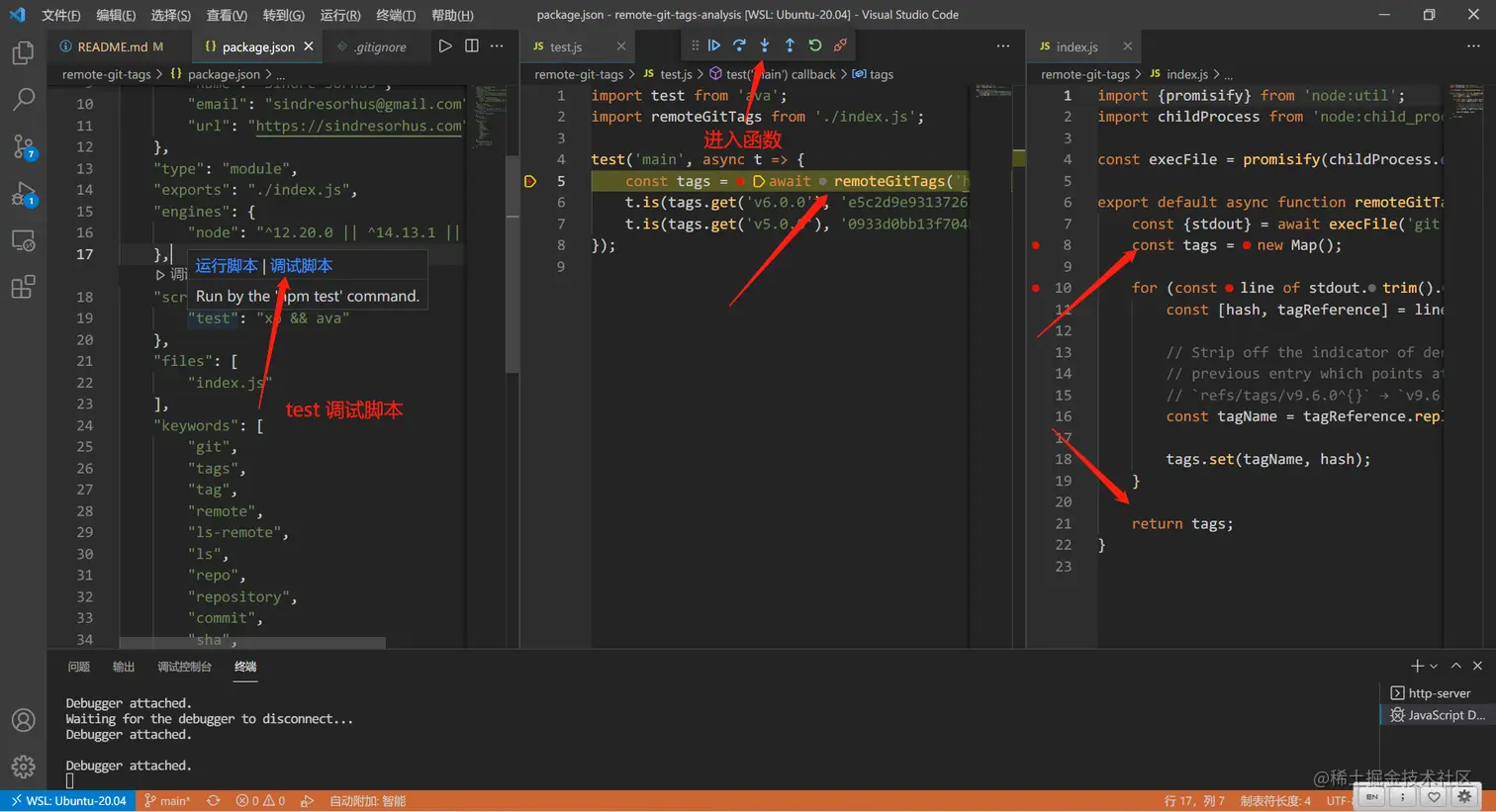Expand the debug codelens triangle above scripts

[160, 275]
